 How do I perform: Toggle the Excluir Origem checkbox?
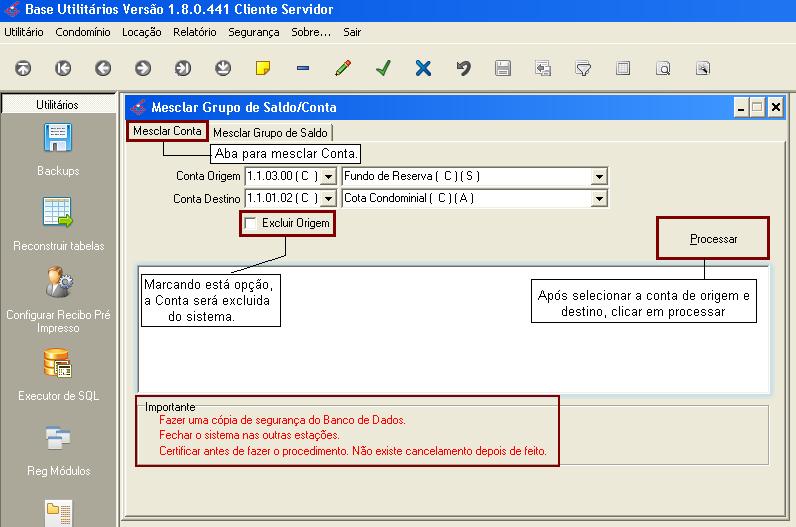250,223
